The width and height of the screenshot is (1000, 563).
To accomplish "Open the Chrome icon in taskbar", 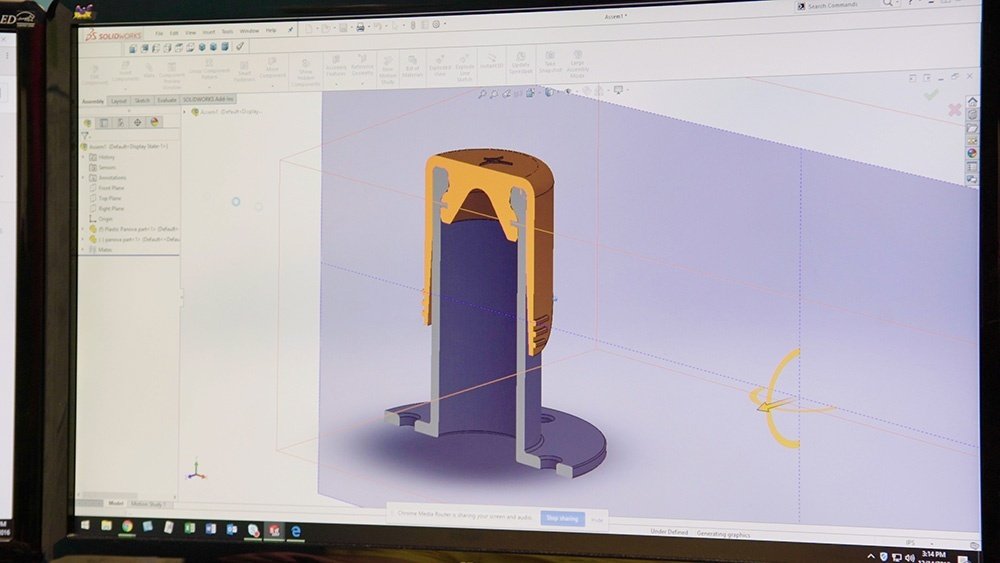I will pos(127,525).
